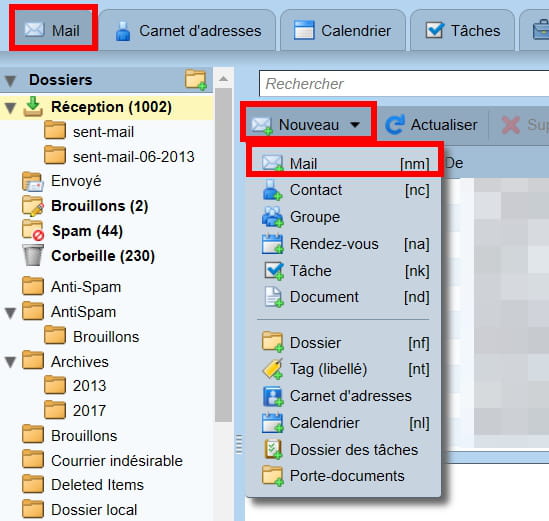Open the Envoyé sent folder
Viewport: 549px width, 521px height.
pos(62,181)
